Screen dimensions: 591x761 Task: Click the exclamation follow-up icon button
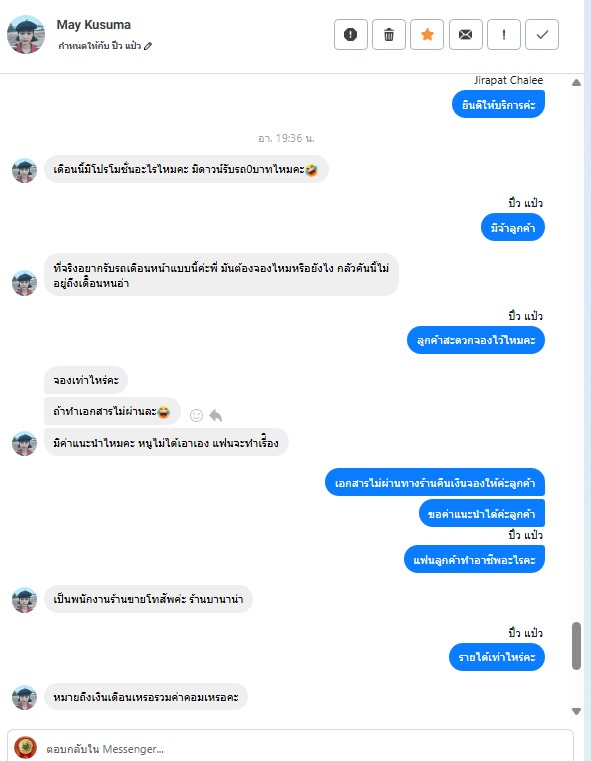[x=504, y=34]
